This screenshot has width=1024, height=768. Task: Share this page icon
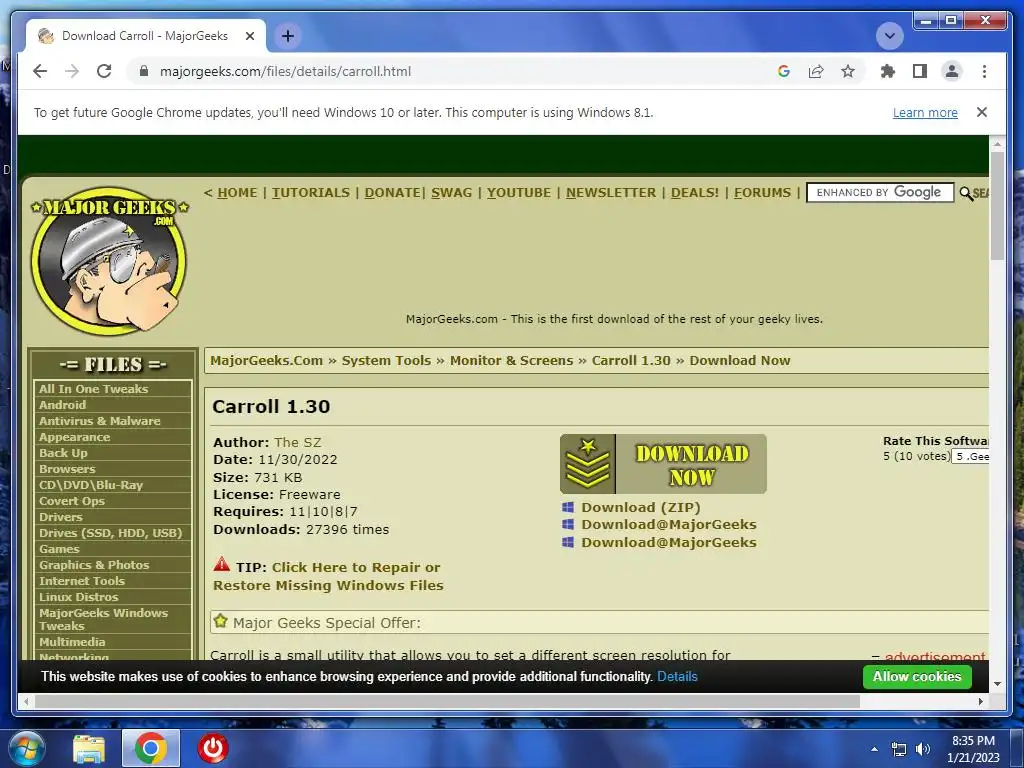pos(816,71)
